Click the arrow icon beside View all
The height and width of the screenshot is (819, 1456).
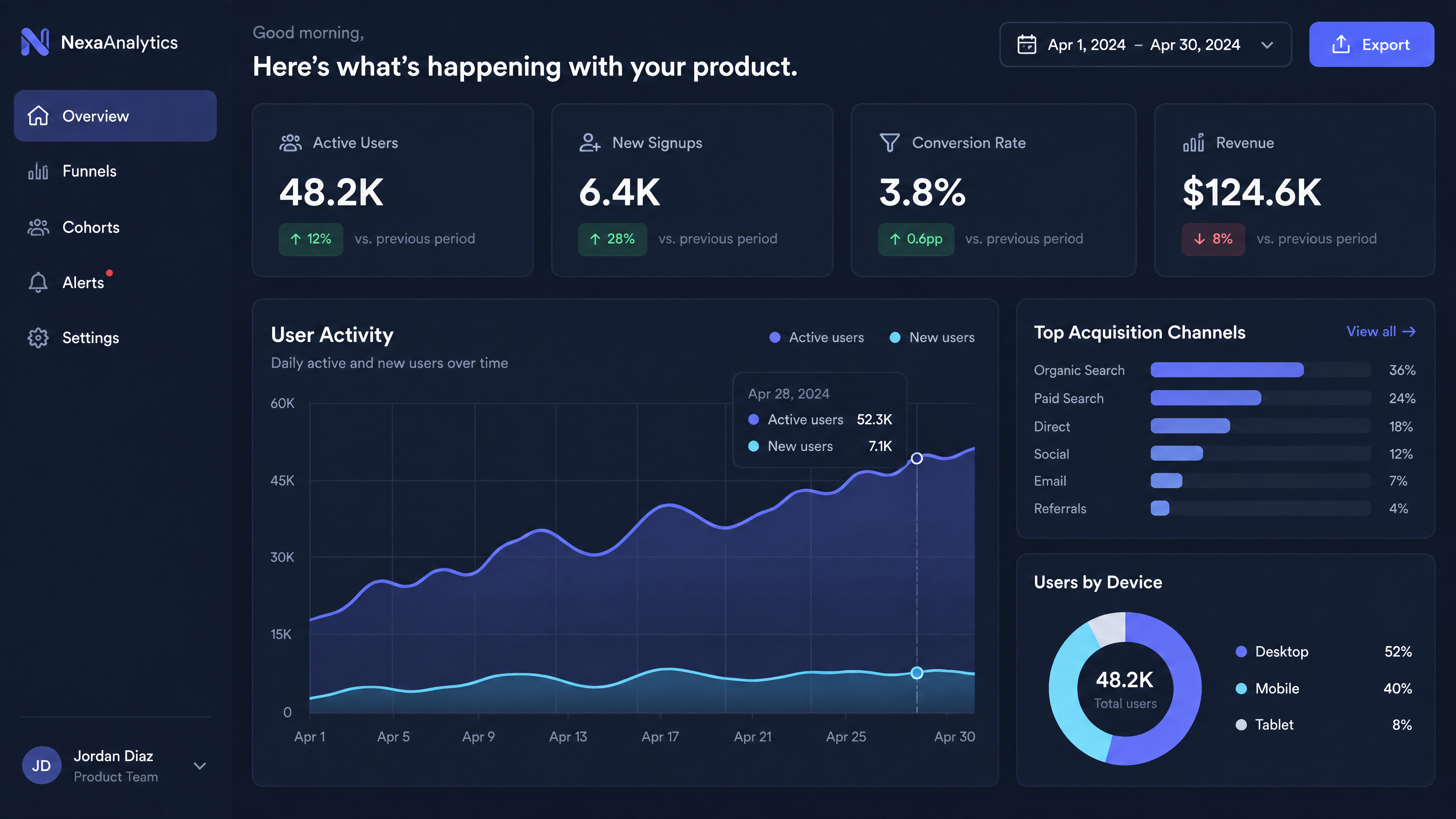(1409, 332)
